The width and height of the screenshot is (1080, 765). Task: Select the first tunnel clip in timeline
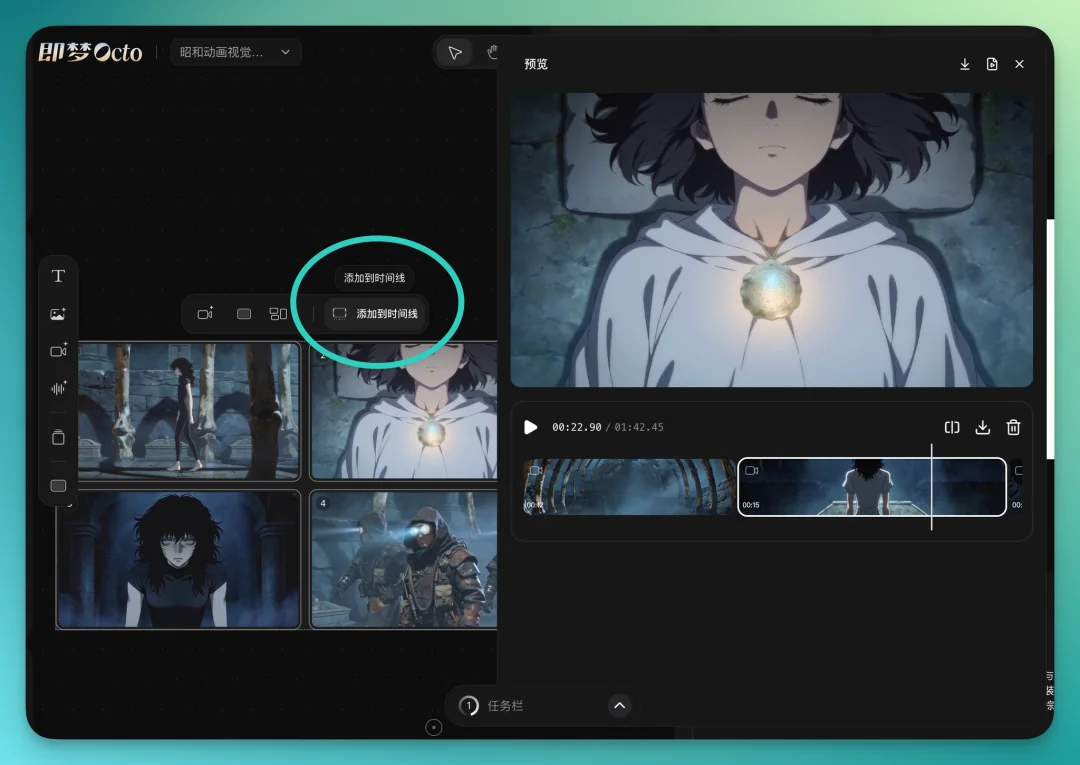tap(629, 487)
